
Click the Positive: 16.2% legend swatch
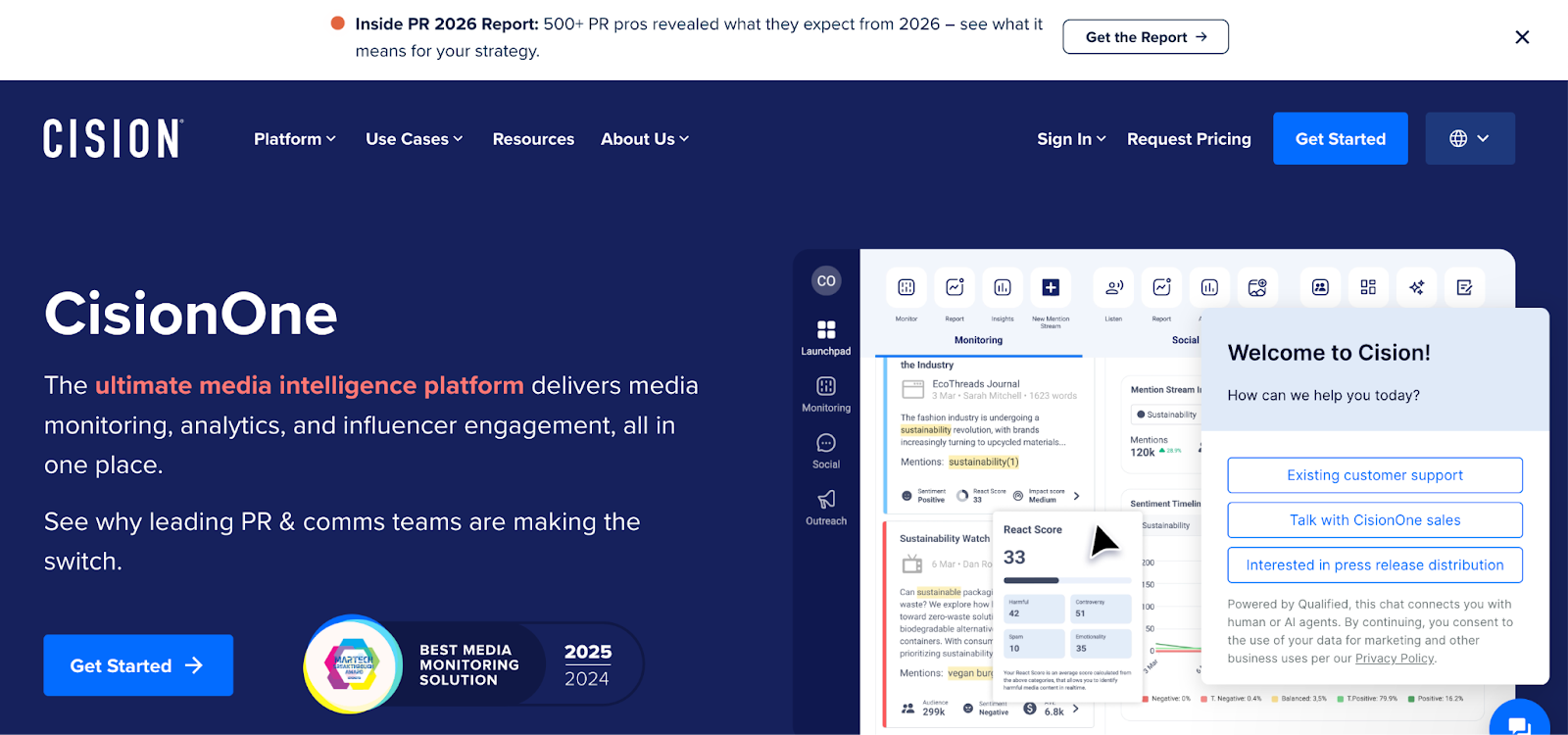click(1411, 699)
